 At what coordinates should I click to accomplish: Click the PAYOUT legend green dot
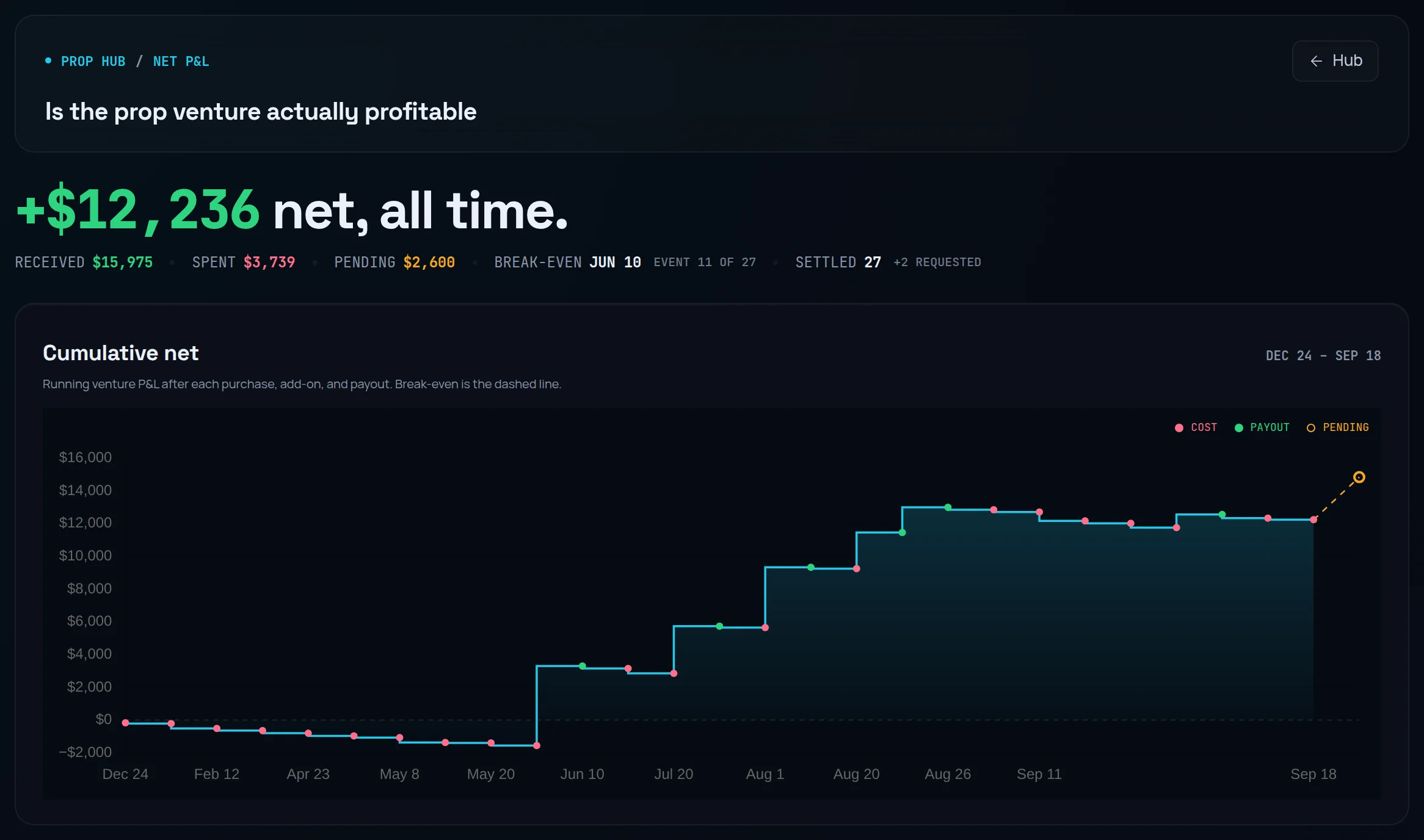point(1239,428)
